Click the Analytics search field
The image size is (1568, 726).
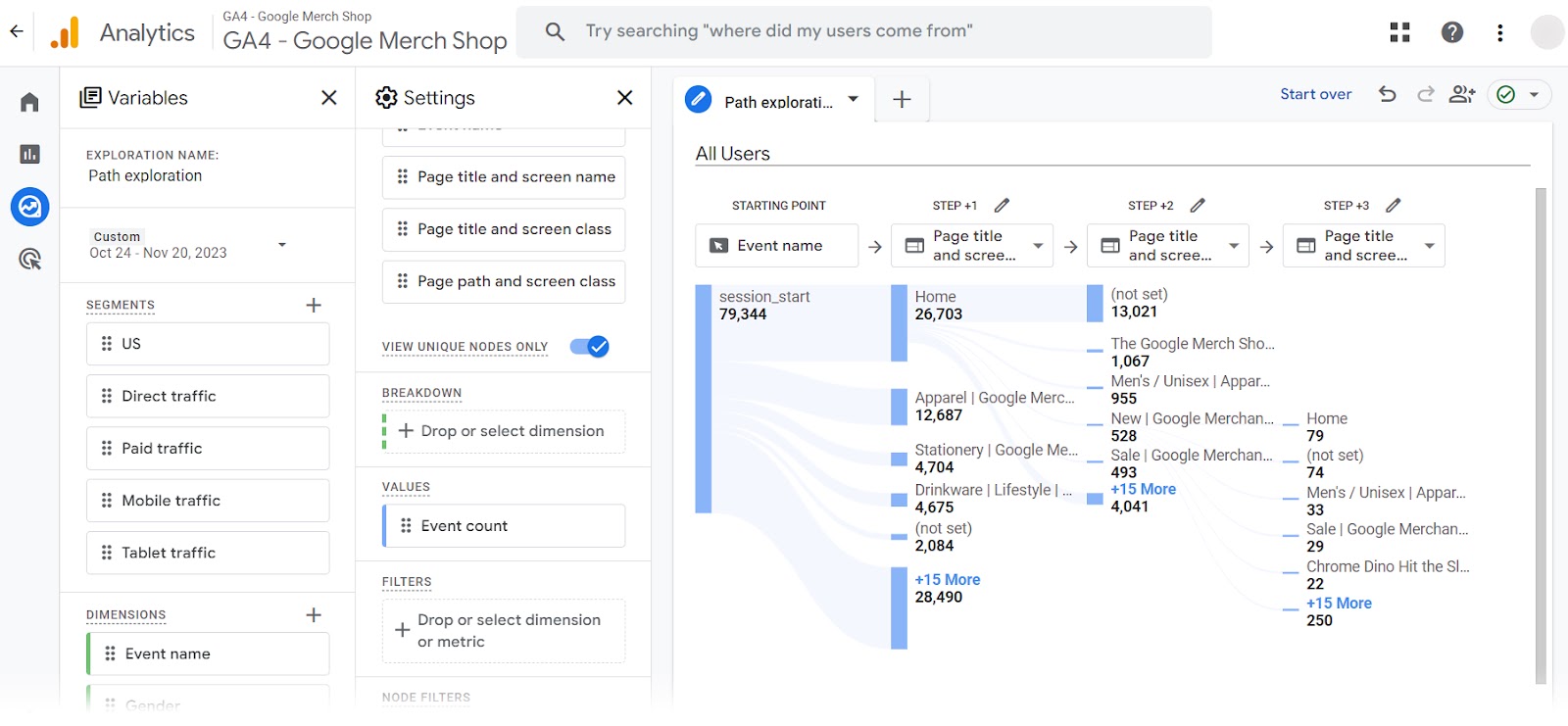pyautogui.click(x=862, y=31)
